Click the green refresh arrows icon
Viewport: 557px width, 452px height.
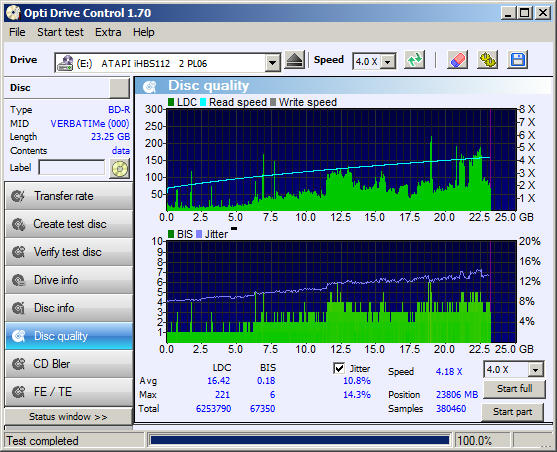415,60
